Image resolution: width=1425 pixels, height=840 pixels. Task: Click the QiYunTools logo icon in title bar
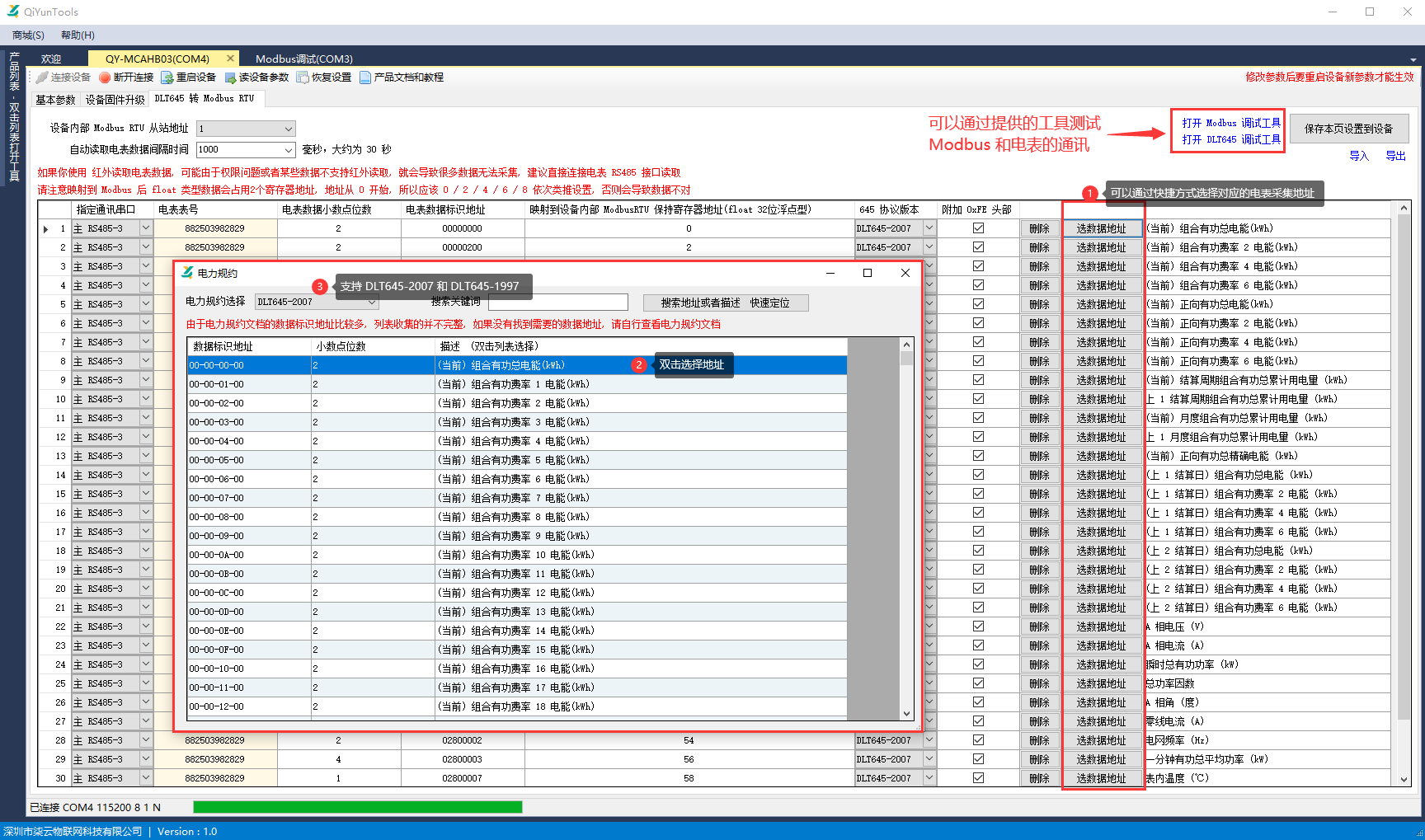[x=13, y=12]
